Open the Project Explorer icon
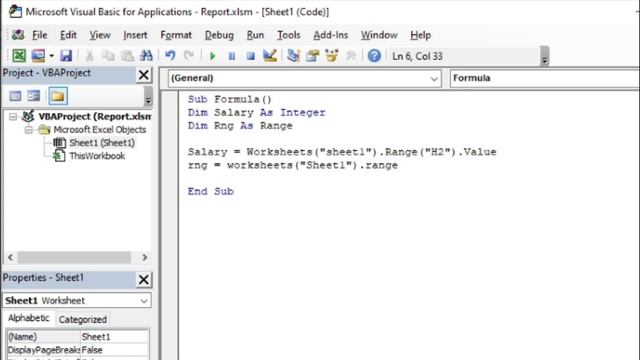Viewport: 640px width, 360px height. pyautogui.click(x=293, y=56)
